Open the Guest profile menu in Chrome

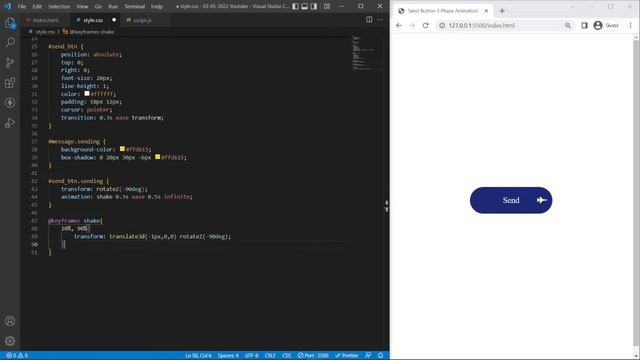pos(606,25)
